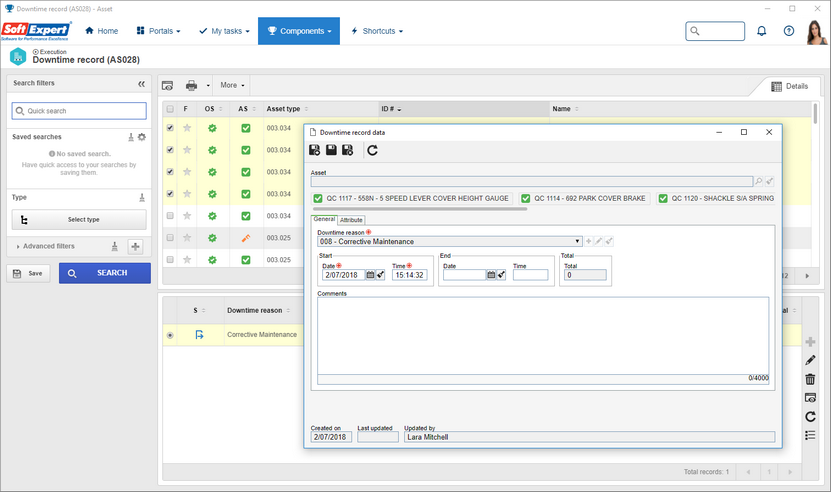Edit downtime record with right-side pencil icon
The image size is (831, 492).
(x=810, y=361)
